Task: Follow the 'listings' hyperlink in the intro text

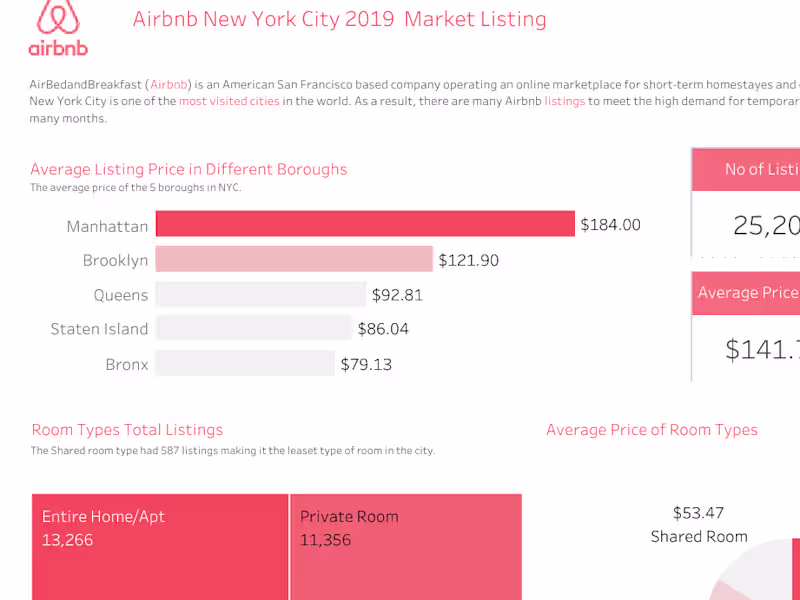Action: [x=565, y=102]
